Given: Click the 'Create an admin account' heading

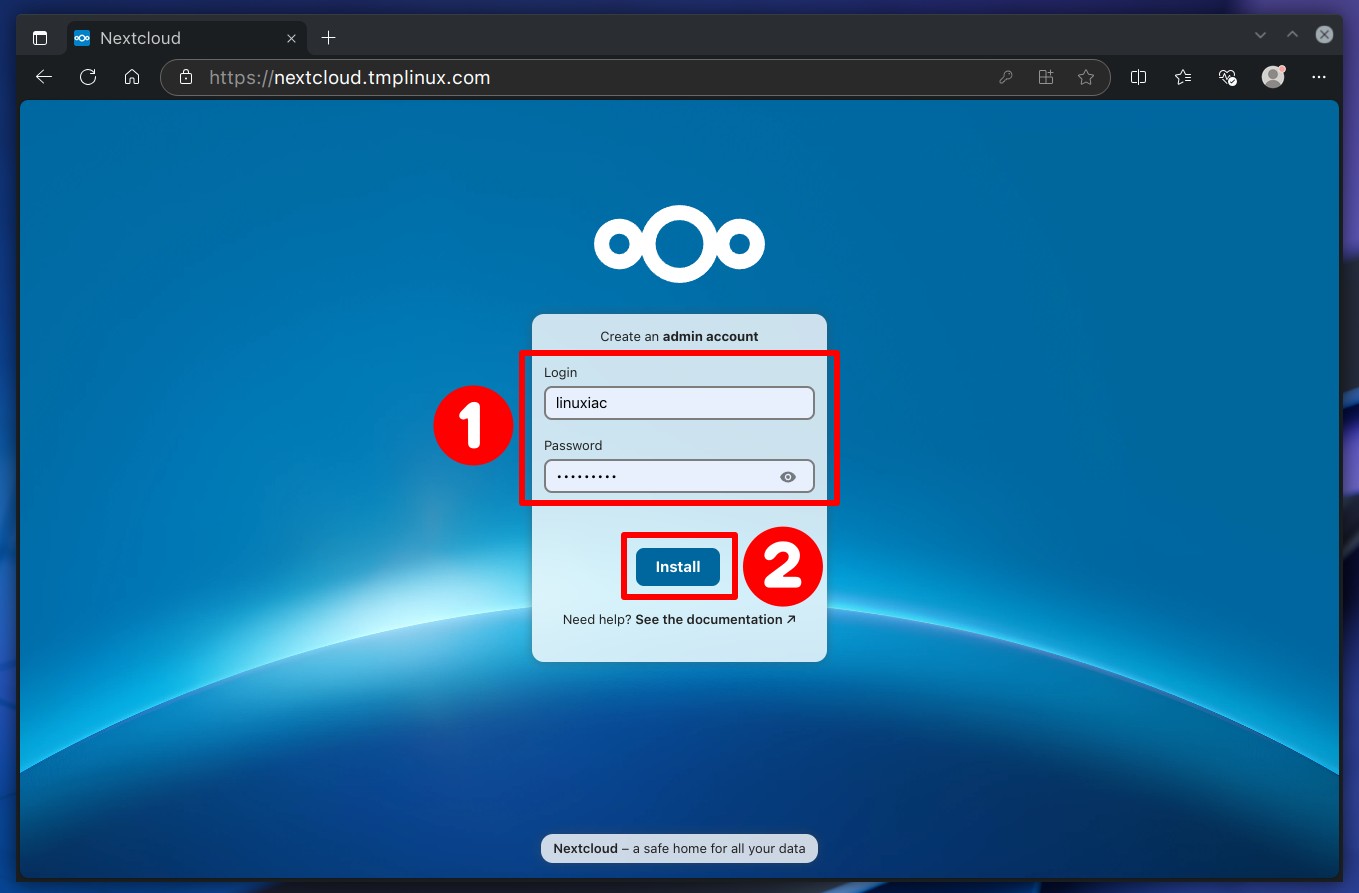Looking at the screenshot, I should pos(679,336).
